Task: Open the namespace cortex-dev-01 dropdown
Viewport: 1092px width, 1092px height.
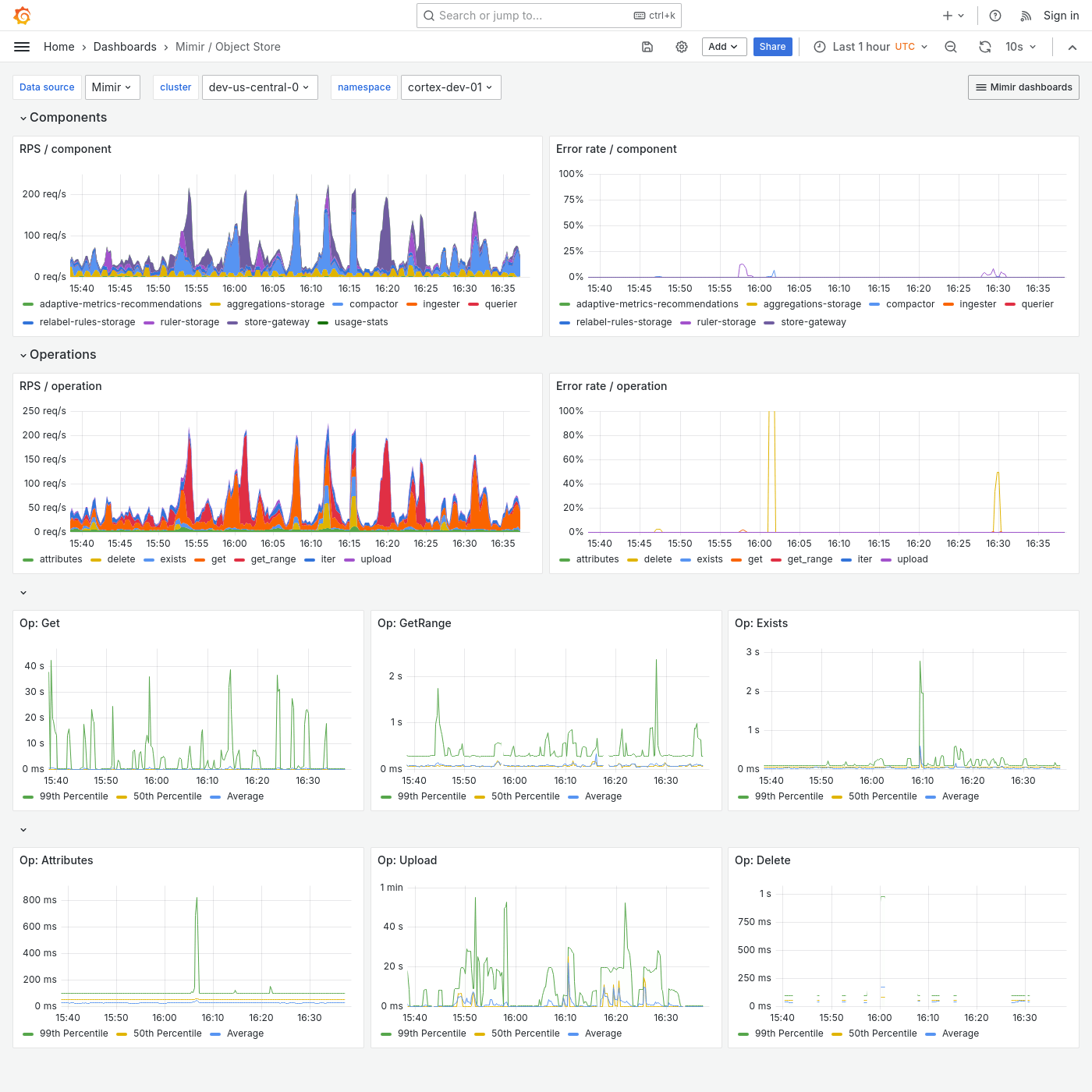Action: tap(451, 87)
